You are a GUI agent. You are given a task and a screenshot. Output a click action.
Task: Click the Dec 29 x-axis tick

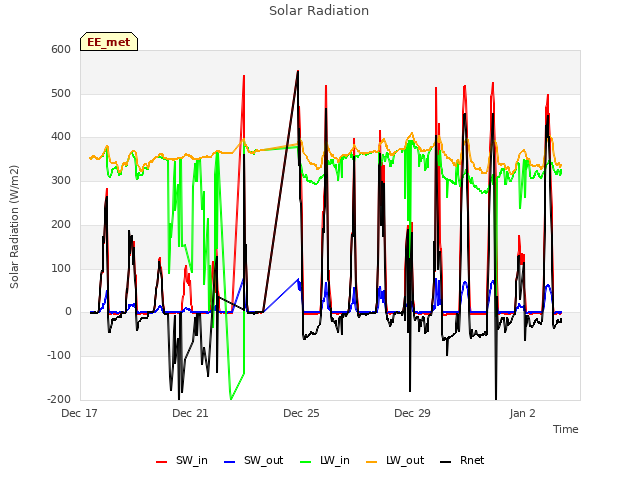point(412,413)
